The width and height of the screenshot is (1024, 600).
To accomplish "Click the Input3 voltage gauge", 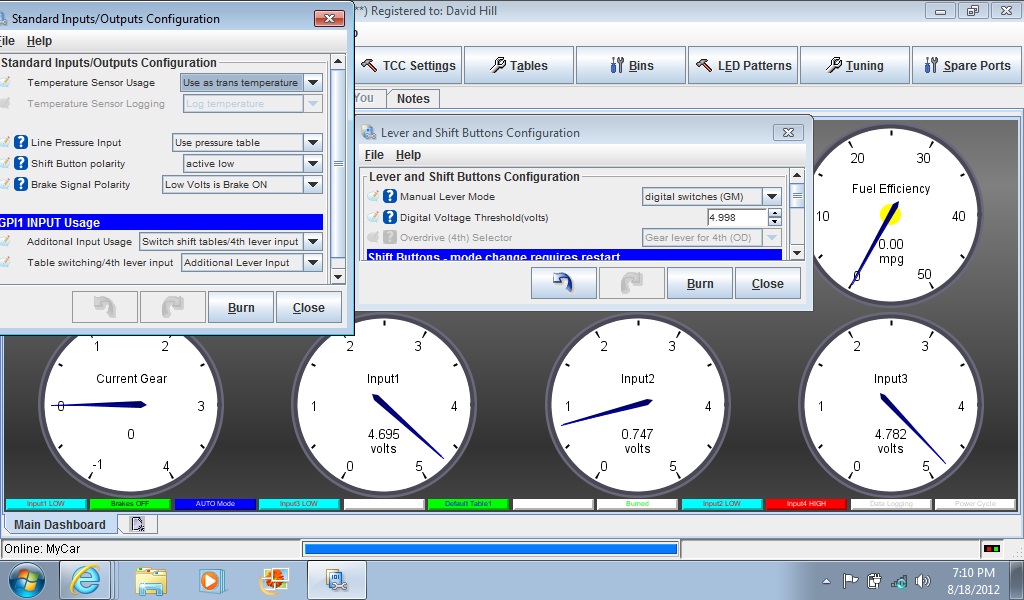I will (891, 405).
